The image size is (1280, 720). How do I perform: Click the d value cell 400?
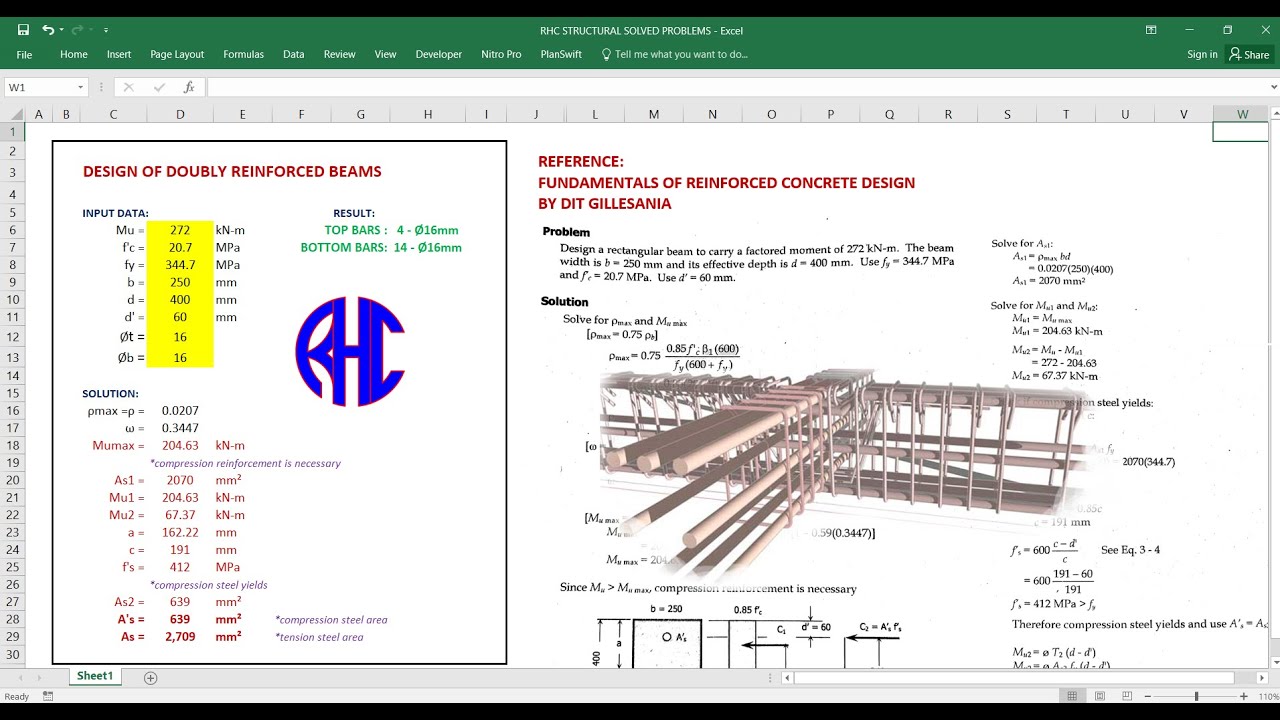tap(180, 300)
